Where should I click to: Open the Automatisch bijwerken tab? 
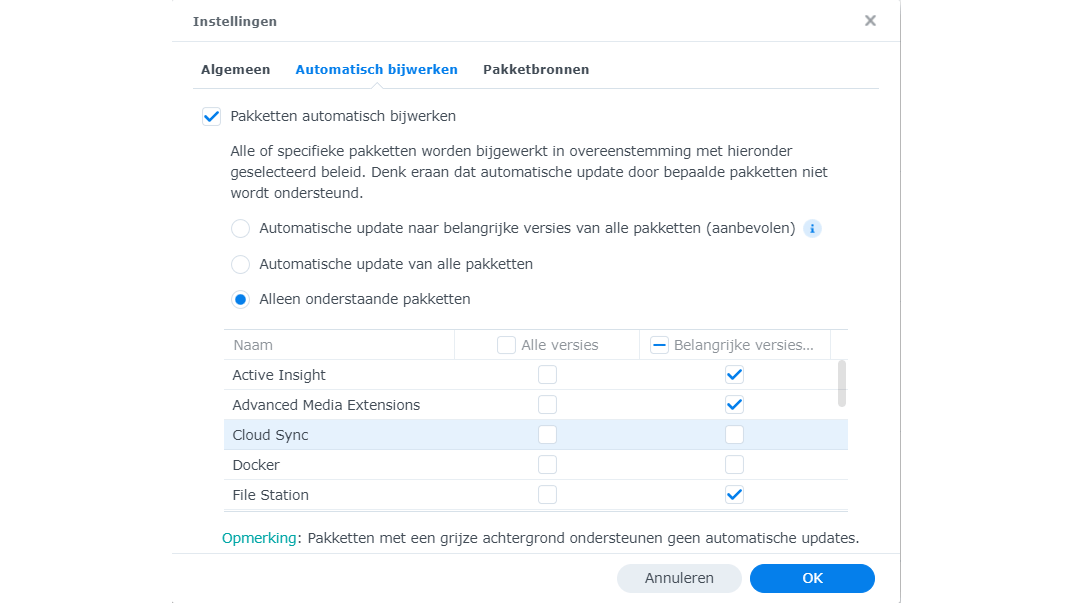[x=376, y=70]
